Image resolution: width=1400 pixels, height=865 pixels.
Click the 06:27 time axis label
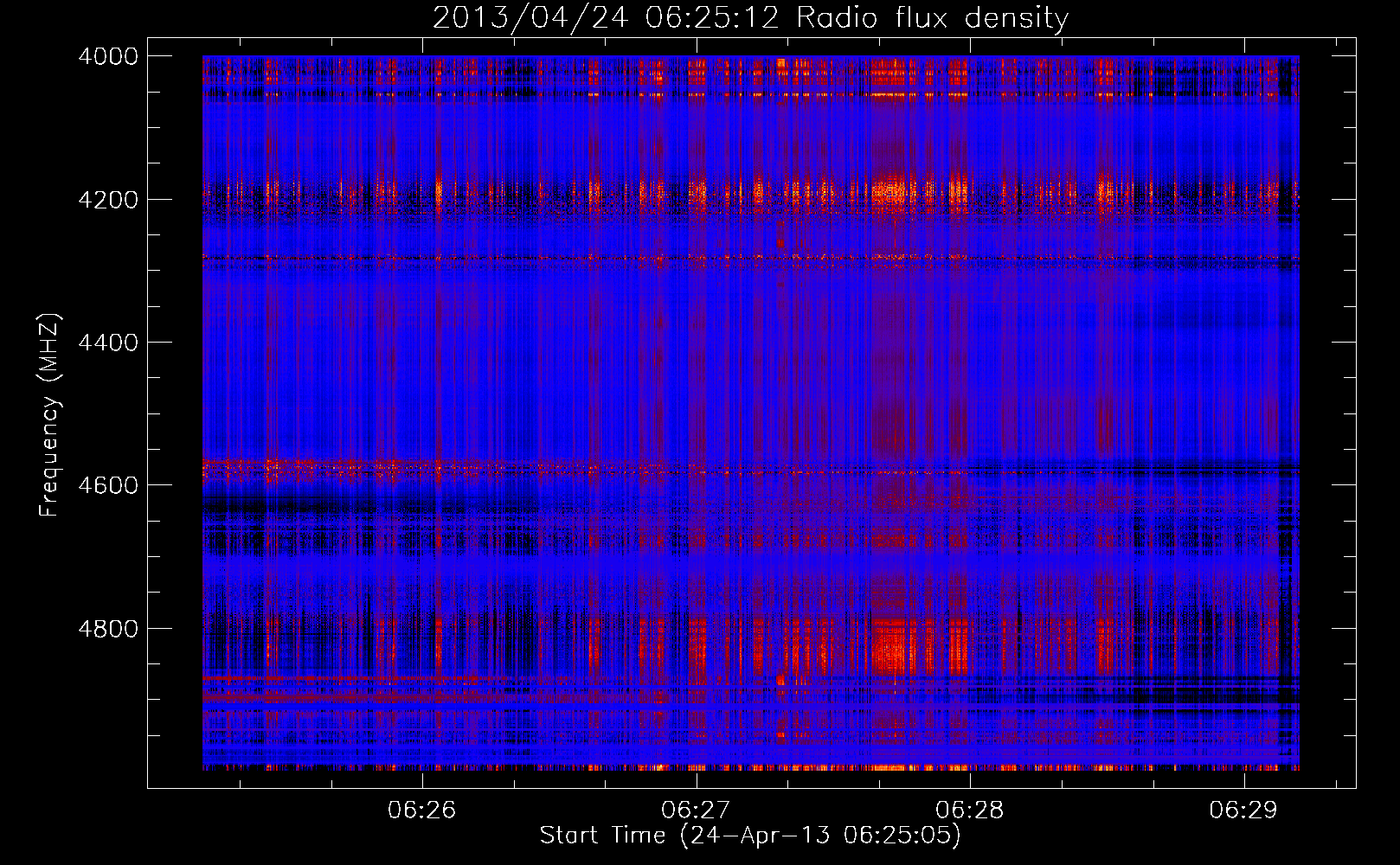[696, 810]
